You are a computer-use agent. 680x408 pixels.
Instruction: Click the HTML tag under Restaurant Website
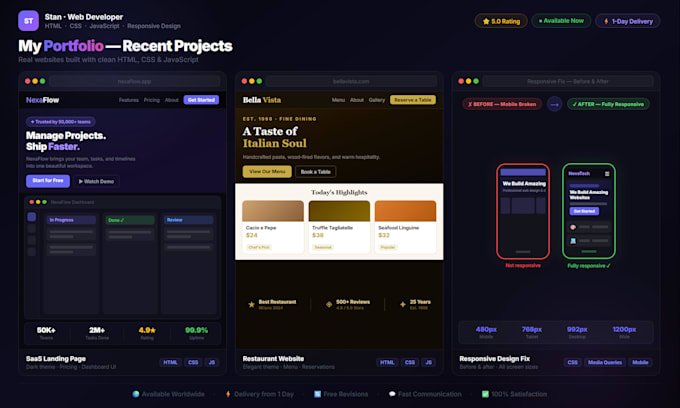(x=387, y=362)
